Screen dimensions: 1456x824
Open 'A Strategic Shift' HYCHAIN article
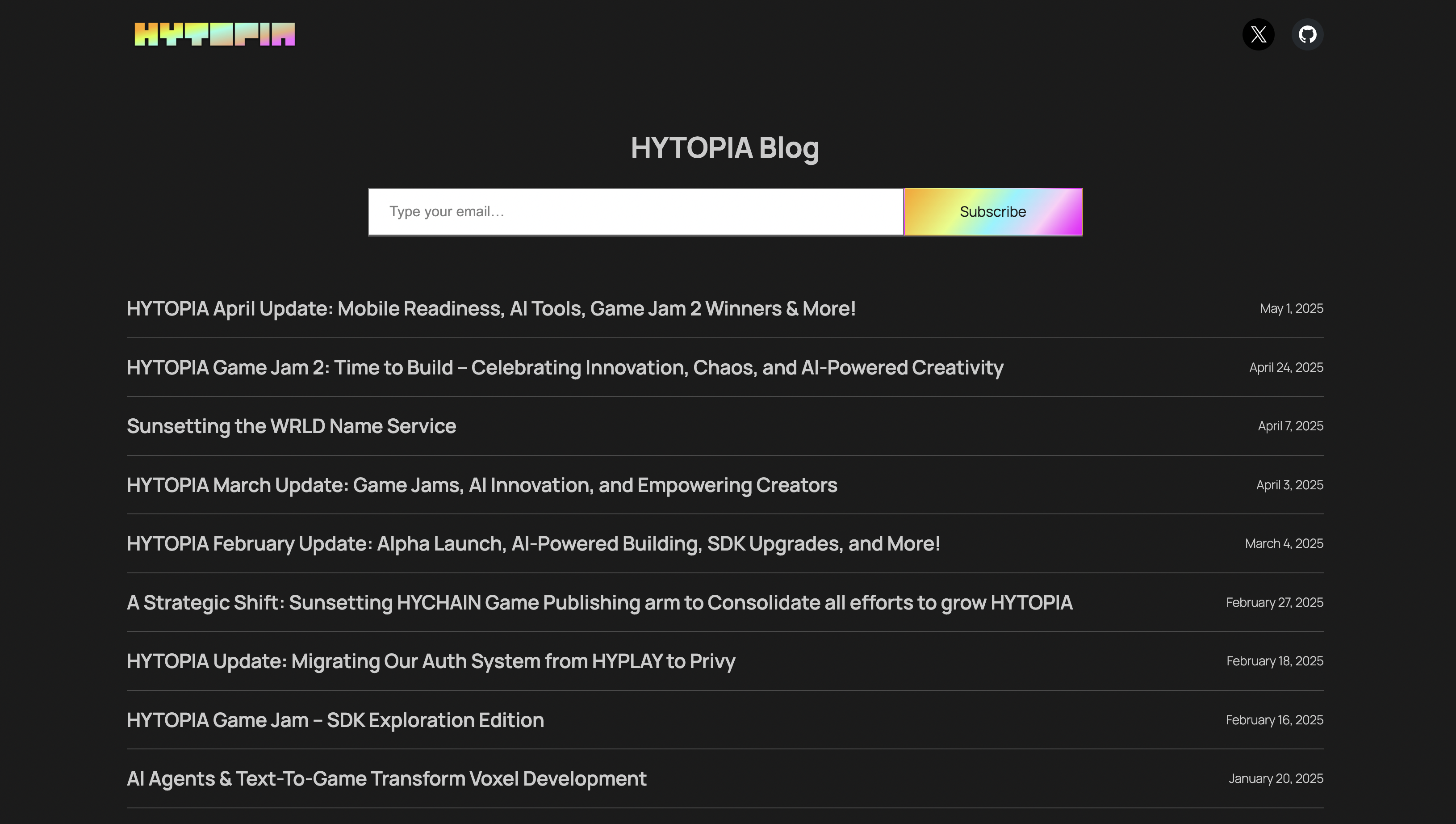pos(599,602)
